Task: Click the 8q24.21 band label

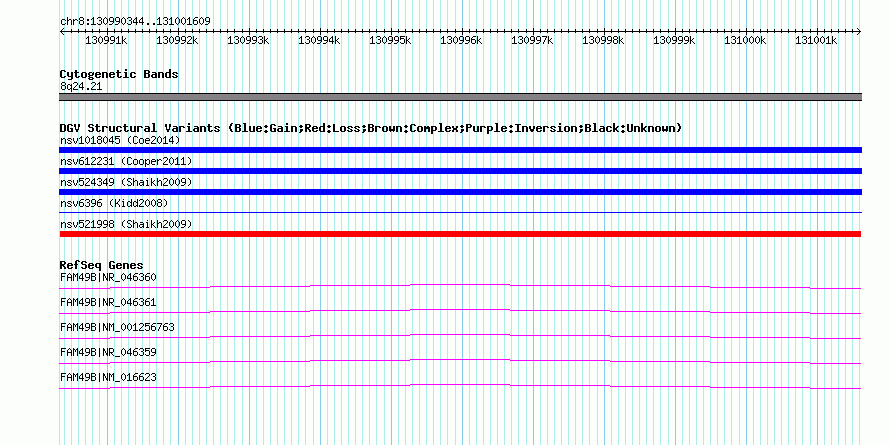Action: 81,87
